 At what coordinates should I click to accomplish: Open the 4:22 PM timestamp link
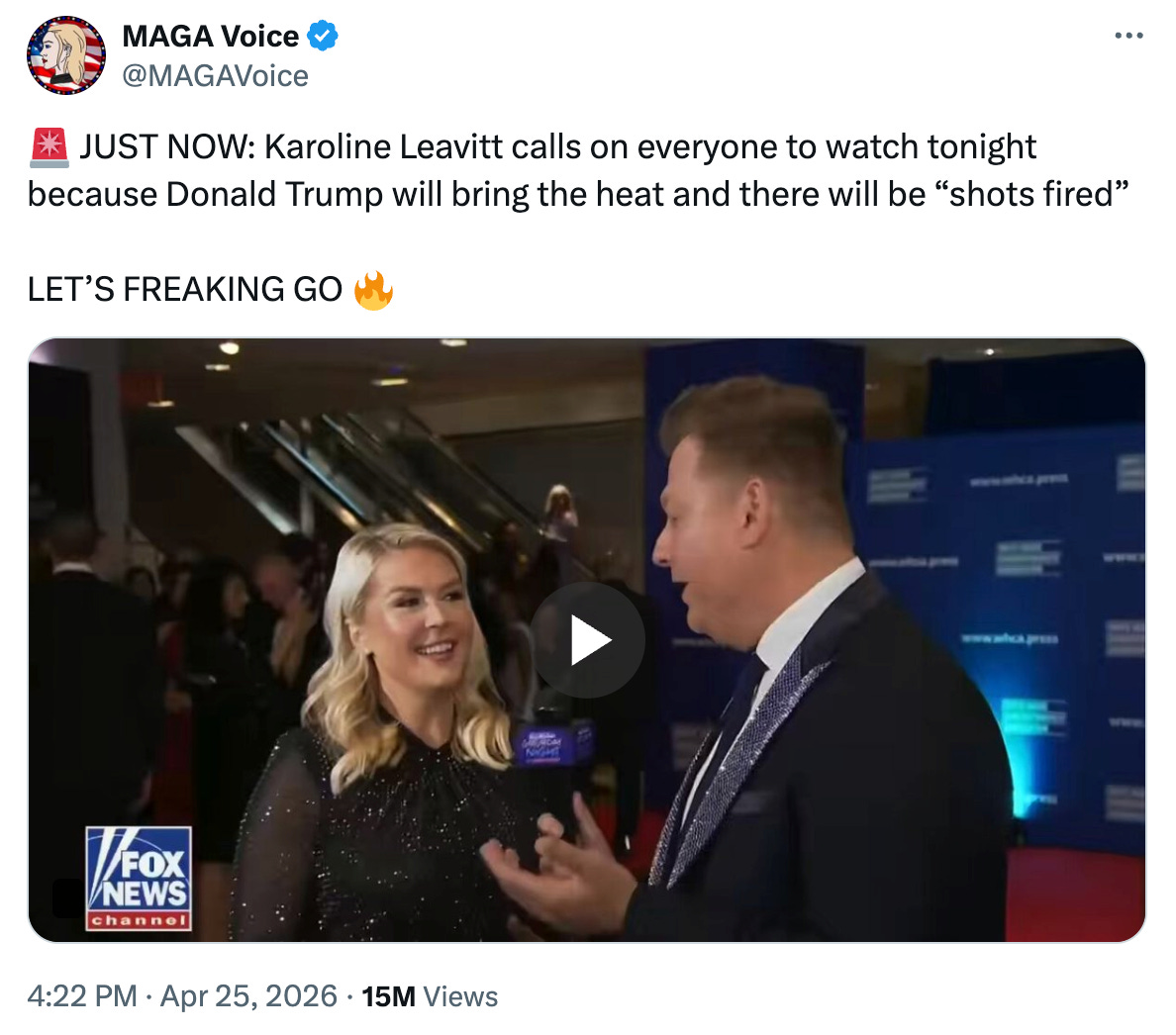click(x=82, y=996)
